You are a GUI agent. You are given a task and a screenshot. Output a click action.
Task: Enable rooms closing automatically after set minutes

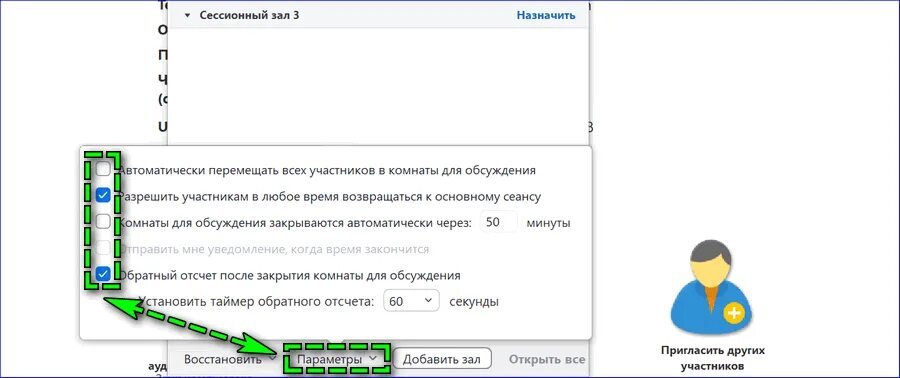tap(103, 222)
